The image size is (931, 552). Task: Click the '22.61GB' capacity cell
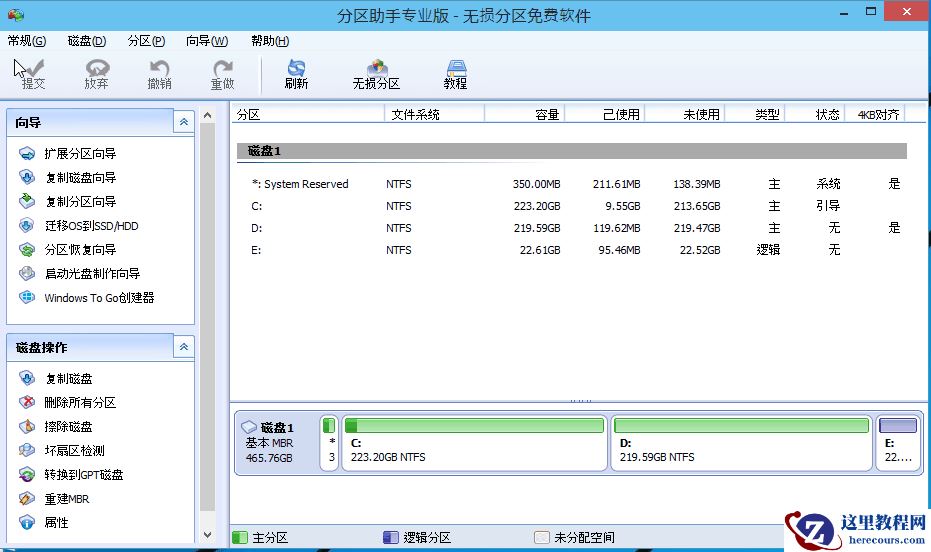click(540, 250)
